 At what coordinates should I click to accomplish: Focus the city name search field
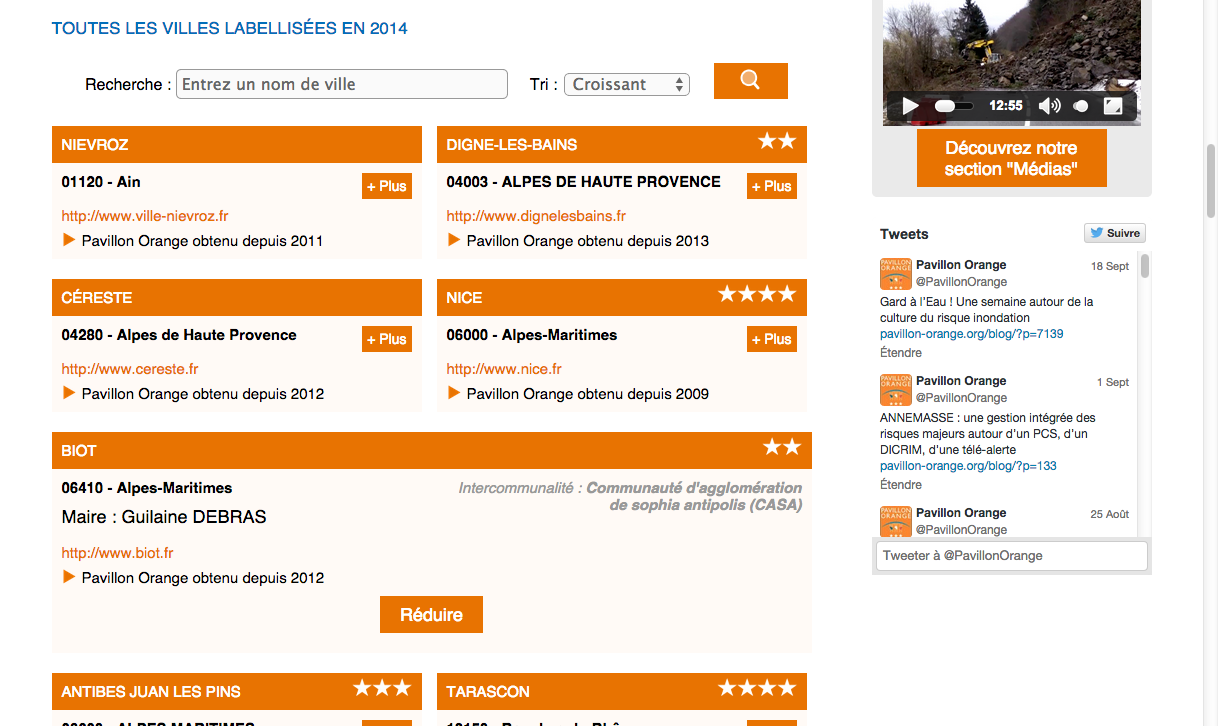click(x=342, y=84)
